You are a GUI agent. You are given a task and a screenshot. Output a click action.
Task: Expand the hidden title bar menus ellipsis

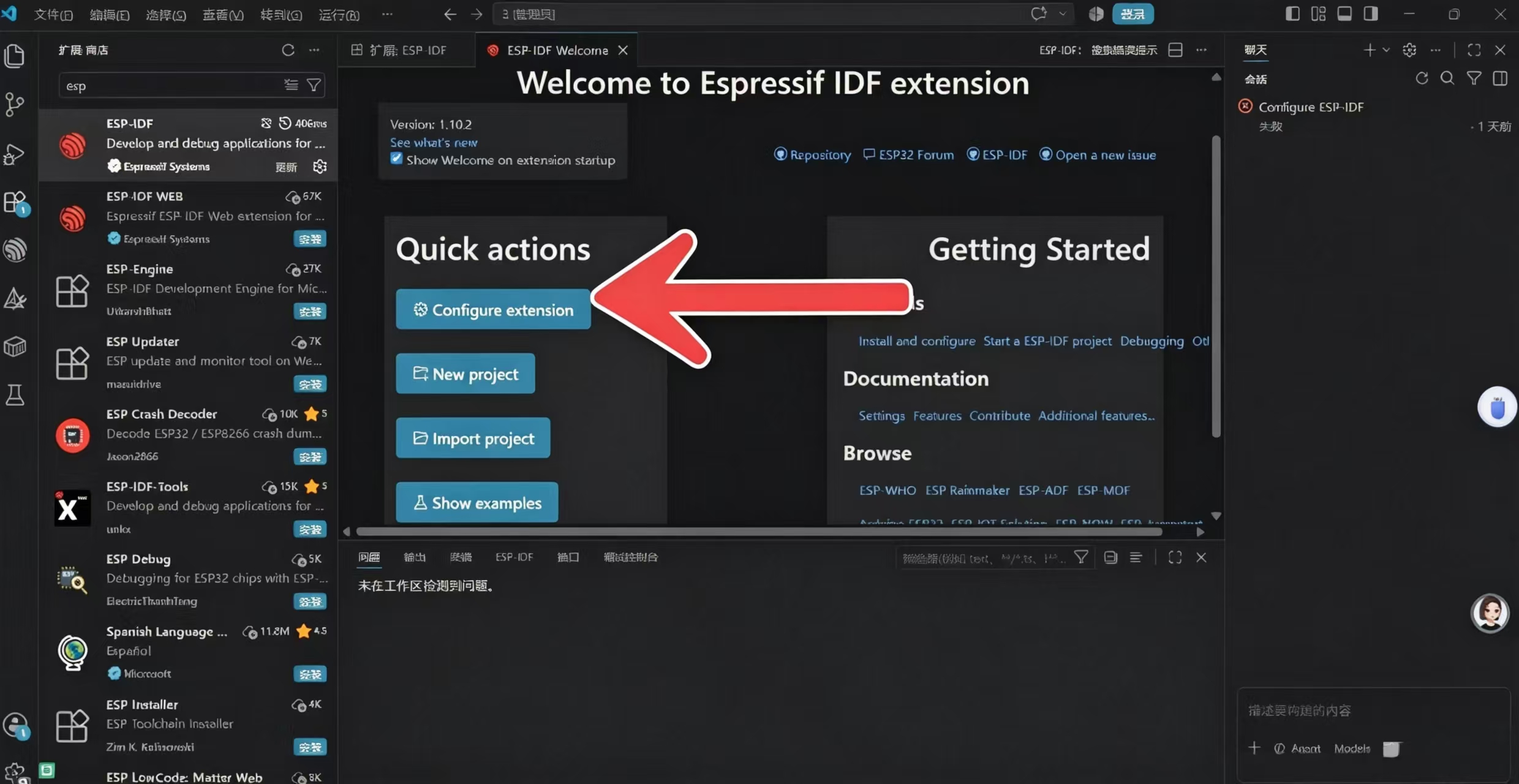[x=387, y=14]
